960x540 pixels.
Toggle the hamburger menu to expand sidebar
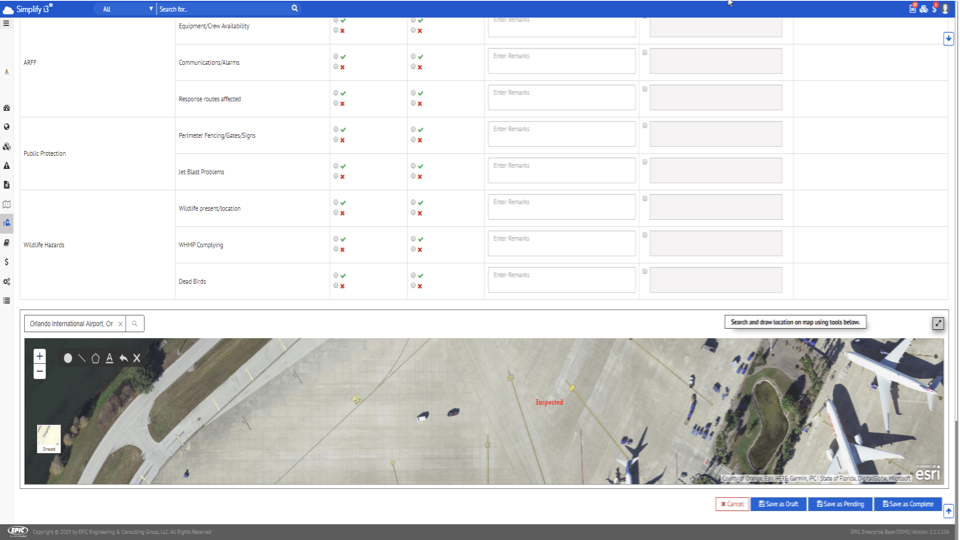click(7, 24)
